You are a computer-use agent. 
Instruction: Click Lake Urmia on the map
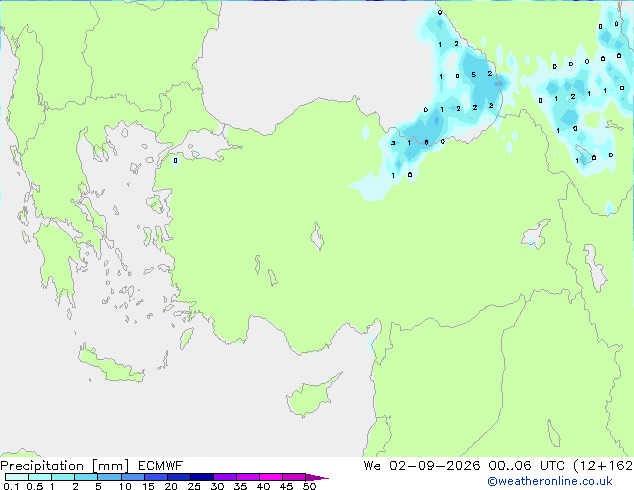[x=595, y=268]
